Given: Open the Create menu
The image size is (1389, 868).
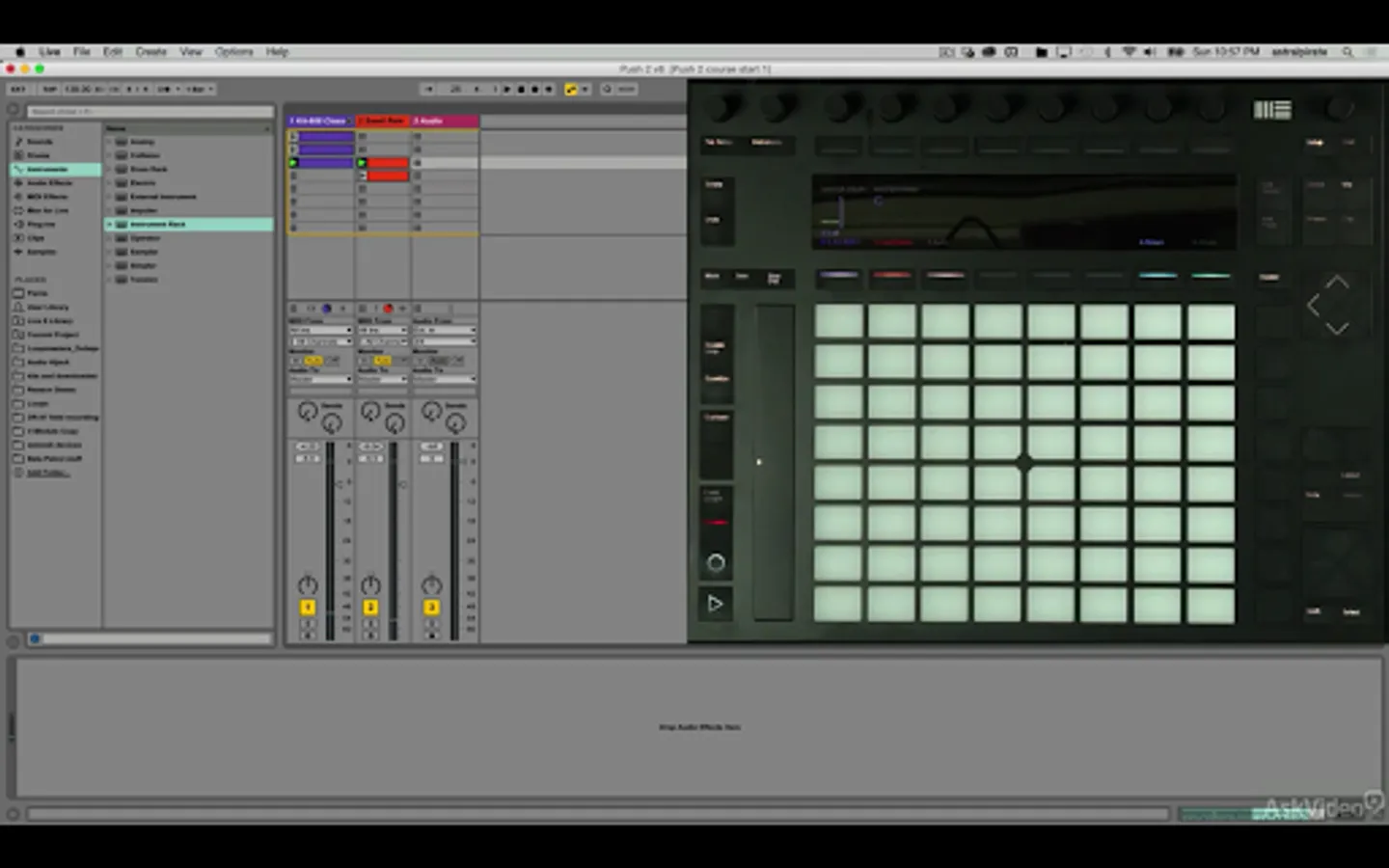Looking at the screenshot, I should click(150, 52).
